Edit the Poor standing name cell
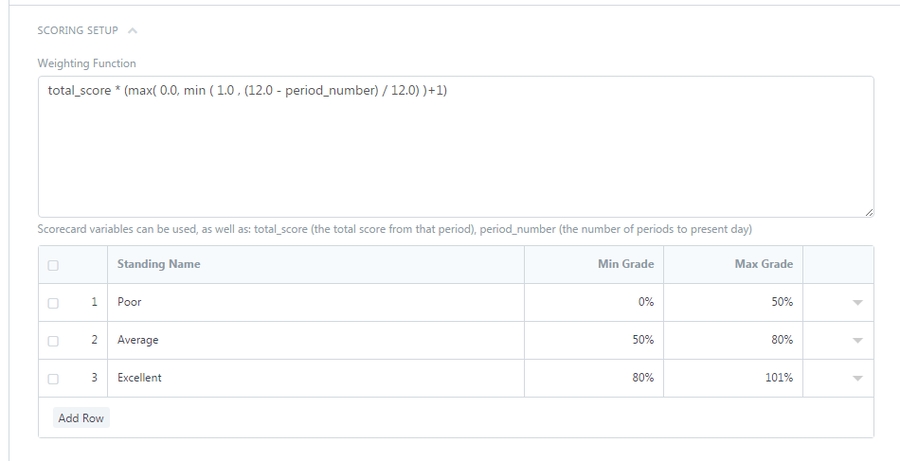 pos(315,302)
